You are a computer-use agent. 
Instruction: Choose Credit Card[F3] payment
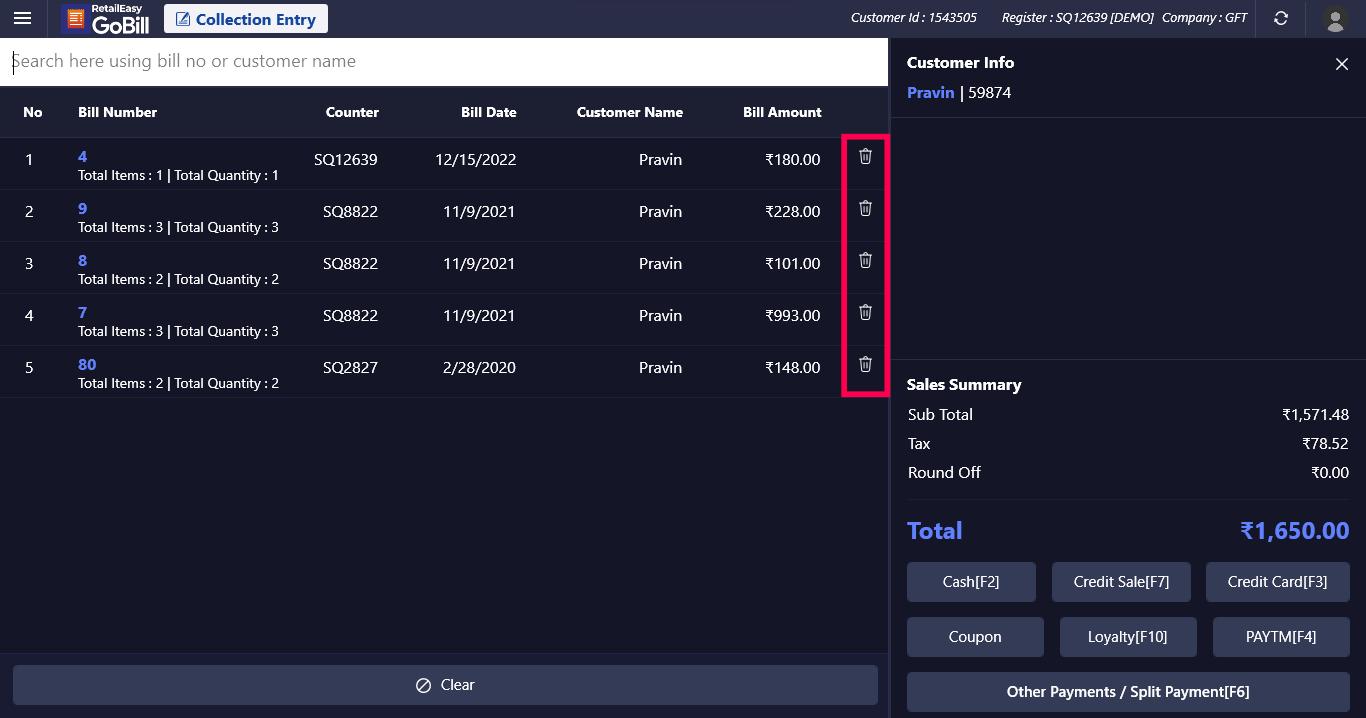tap(1278, 582)
